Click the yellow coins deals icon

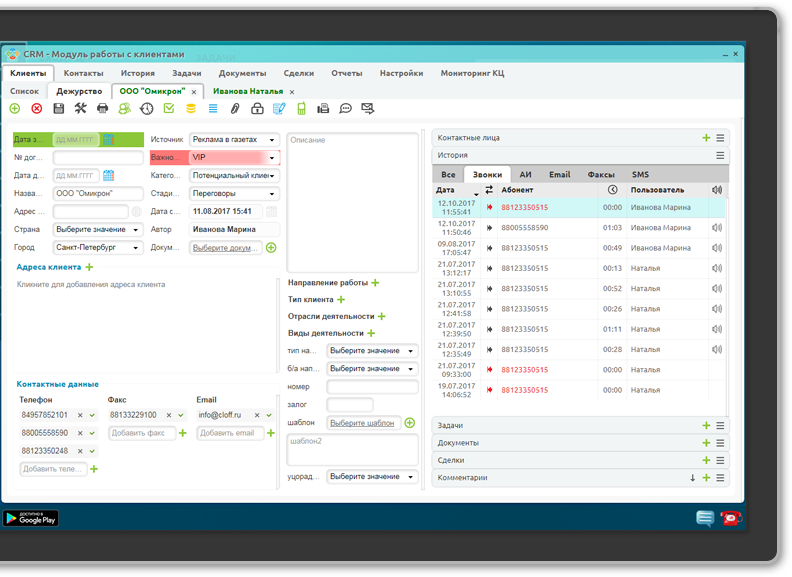click(x=191, y=109)
